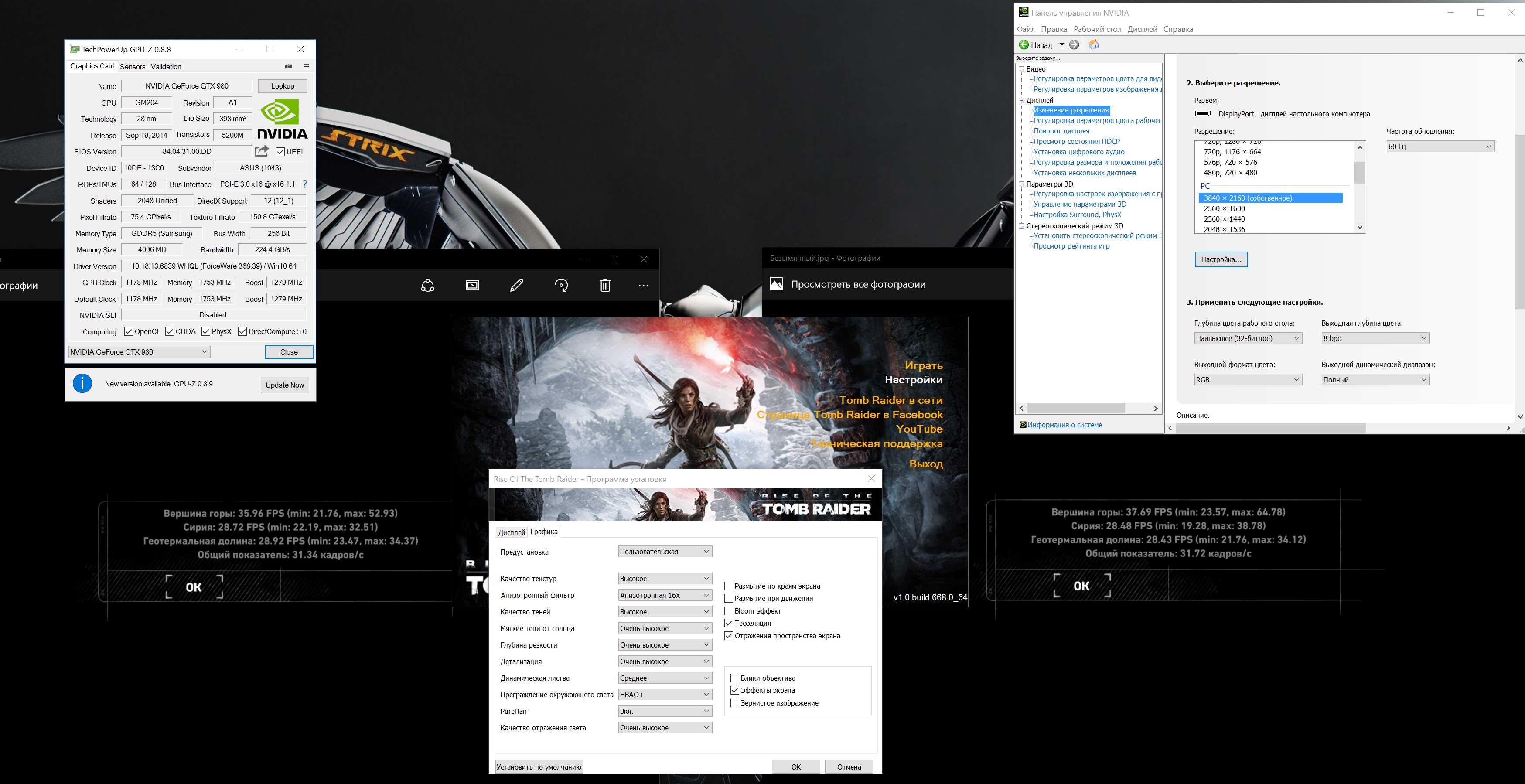
Task: Click the Bus Interface question mark icon
Action: (305, 184)
